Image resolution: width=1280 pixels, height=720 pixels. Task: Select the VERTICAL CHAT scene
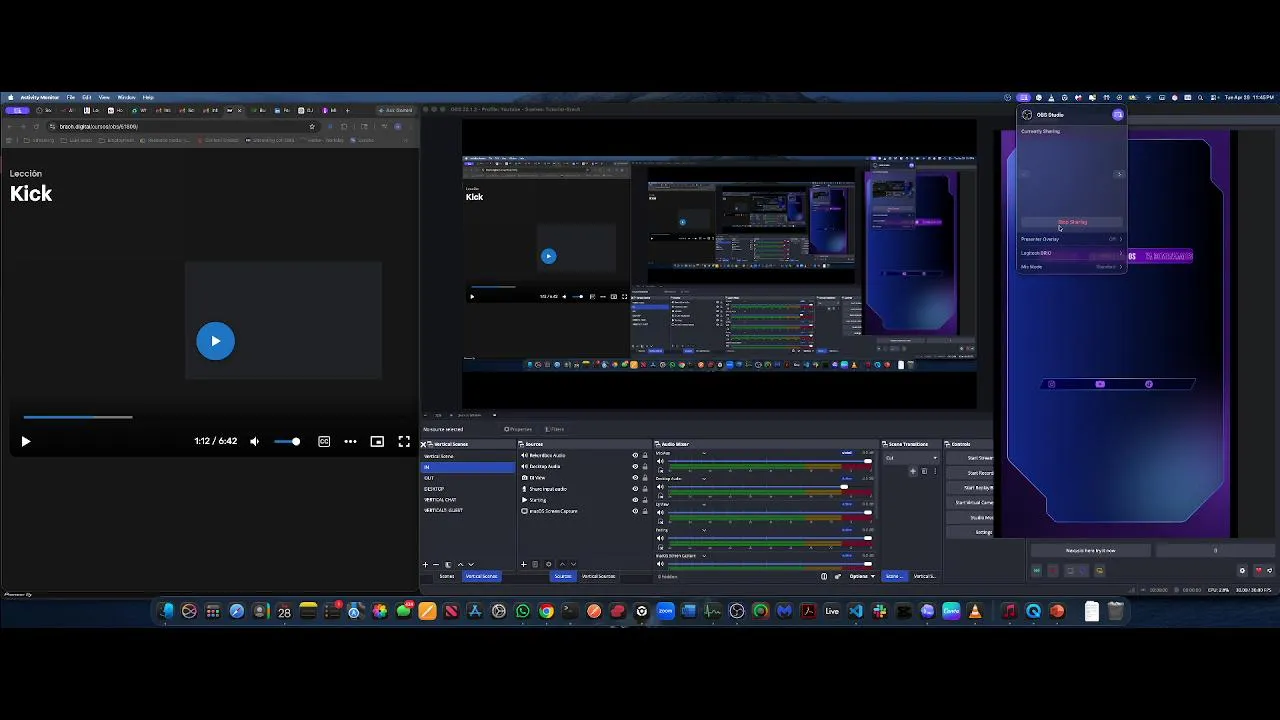[468, 499]
